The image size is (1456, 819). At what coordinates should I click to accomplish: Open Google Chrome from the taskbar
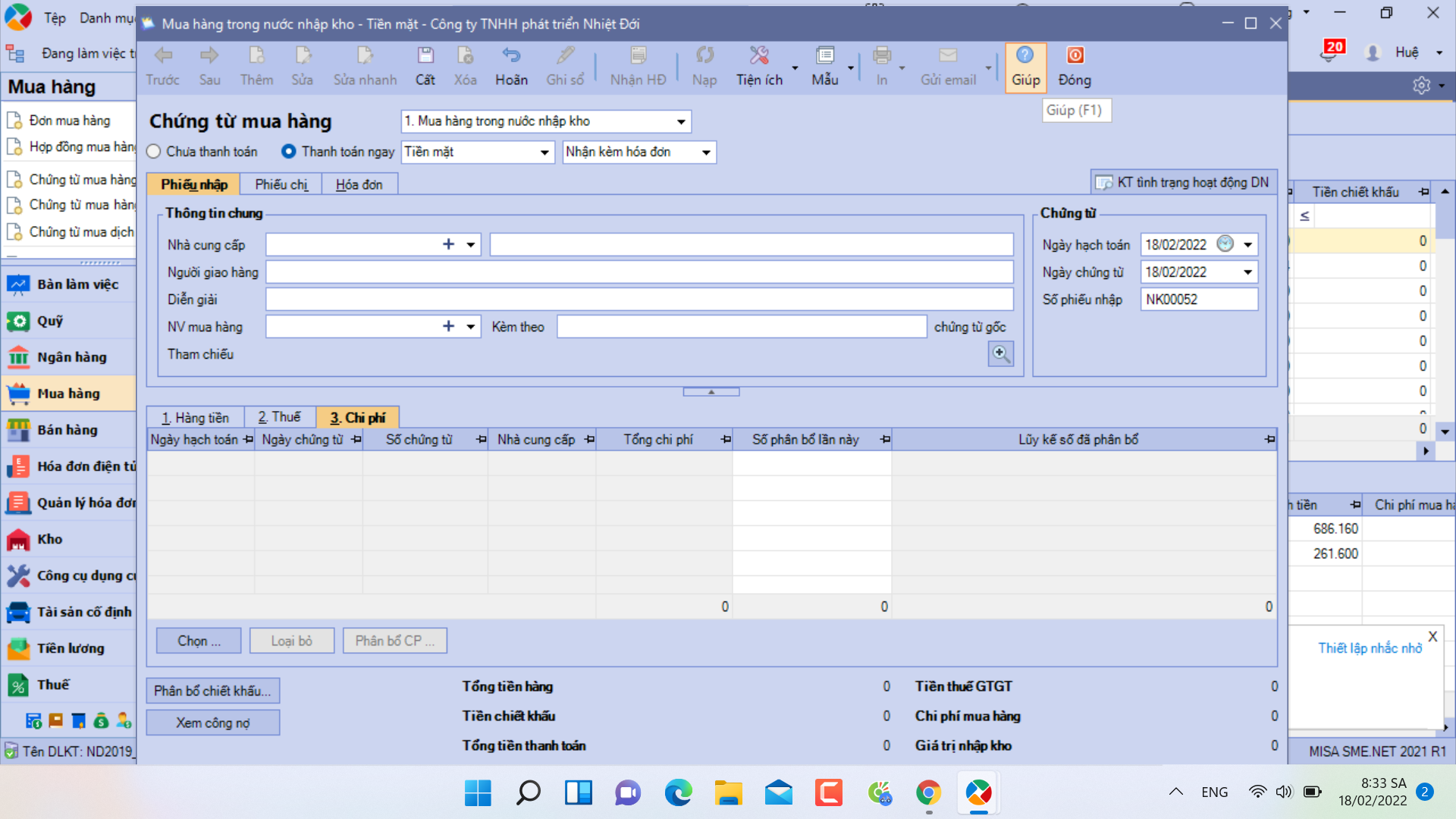[x=928, y=793]
